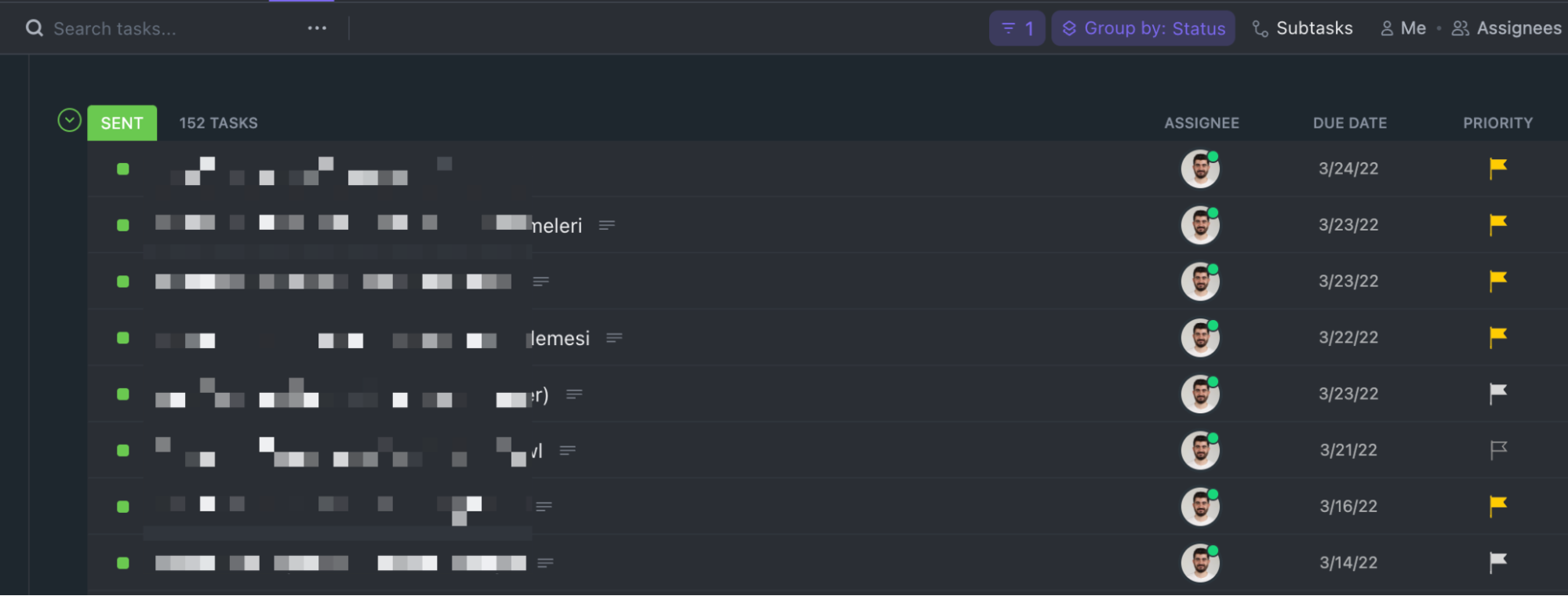1568x596 pixels.
Task: Toggle the Subtasks view option
Action: (x=1303, y=28)
